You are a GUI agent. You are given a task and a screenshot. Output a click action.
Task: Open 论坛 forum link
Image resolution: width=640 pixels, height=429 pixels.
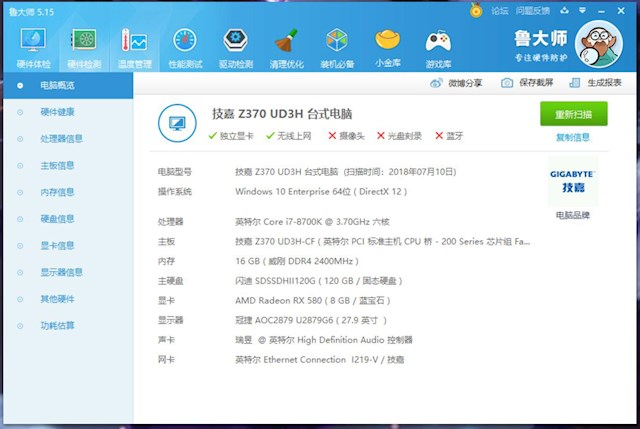[x=500, y=11]
